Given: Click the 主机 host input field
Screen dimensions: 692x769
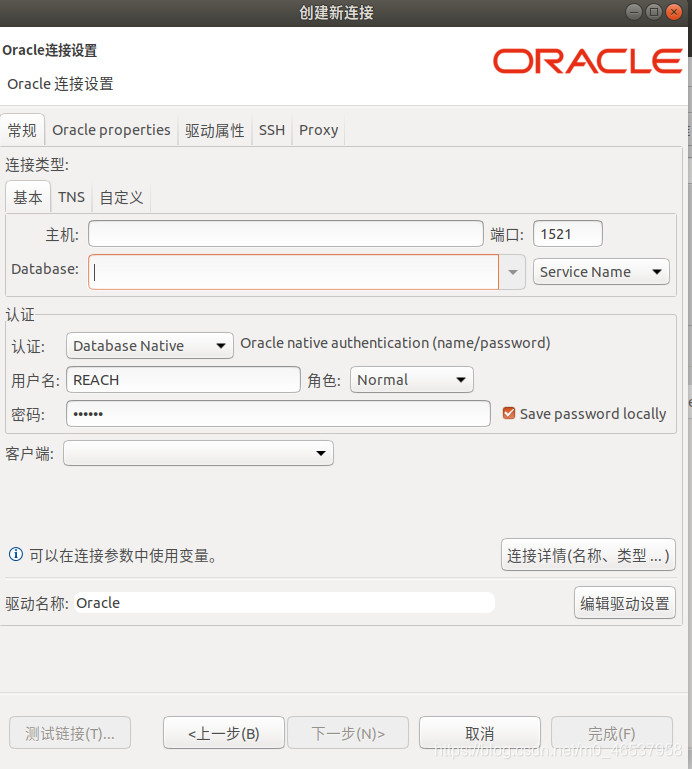Looking at the screenshot, I should (x=285, y=233).
